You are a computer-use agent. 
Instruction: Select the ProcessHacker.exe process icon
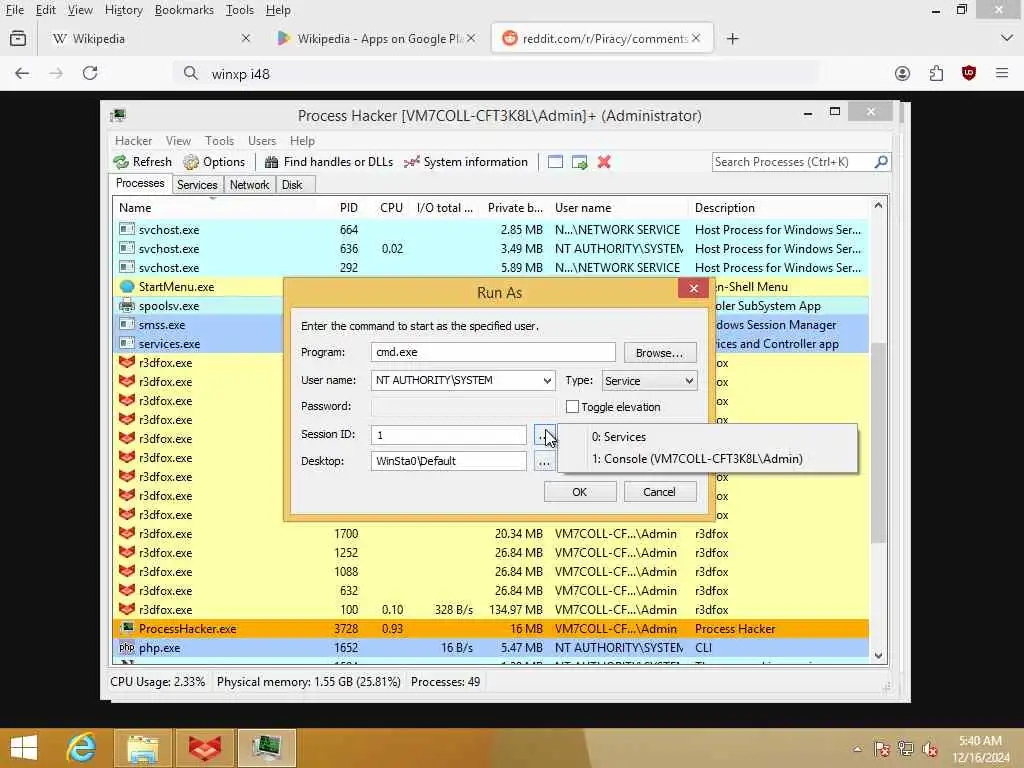127,629
